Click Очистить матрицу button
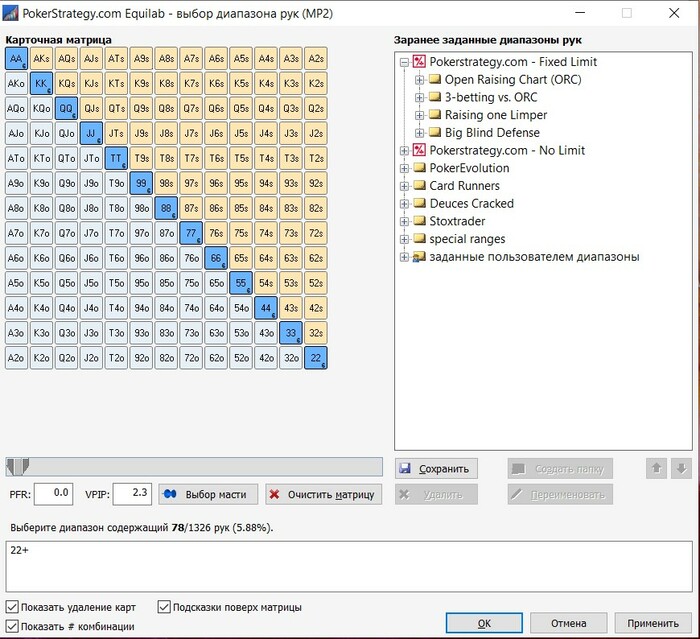This screenshot has height=639, width=700. (x=324, y=494)
